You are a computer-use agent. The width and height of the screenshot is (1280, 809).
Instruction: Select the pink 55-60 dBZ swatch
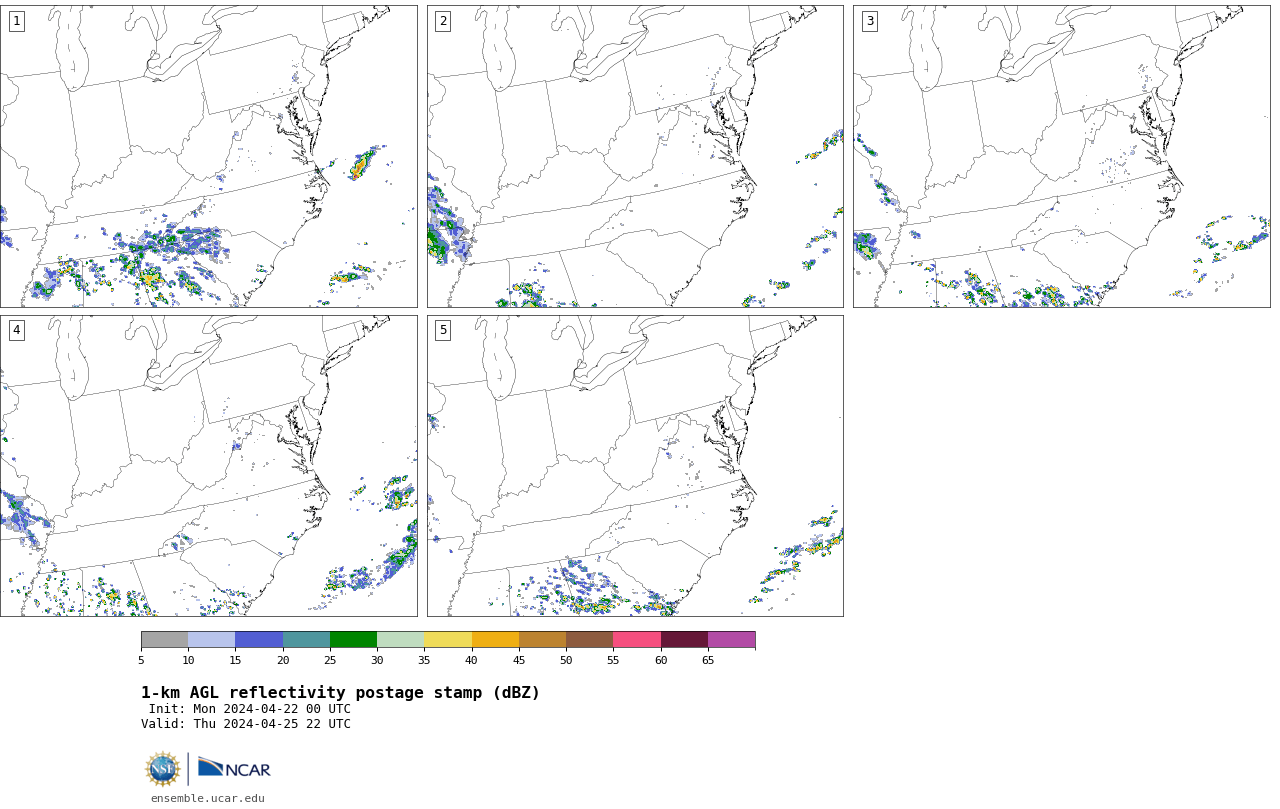(637, 640)
